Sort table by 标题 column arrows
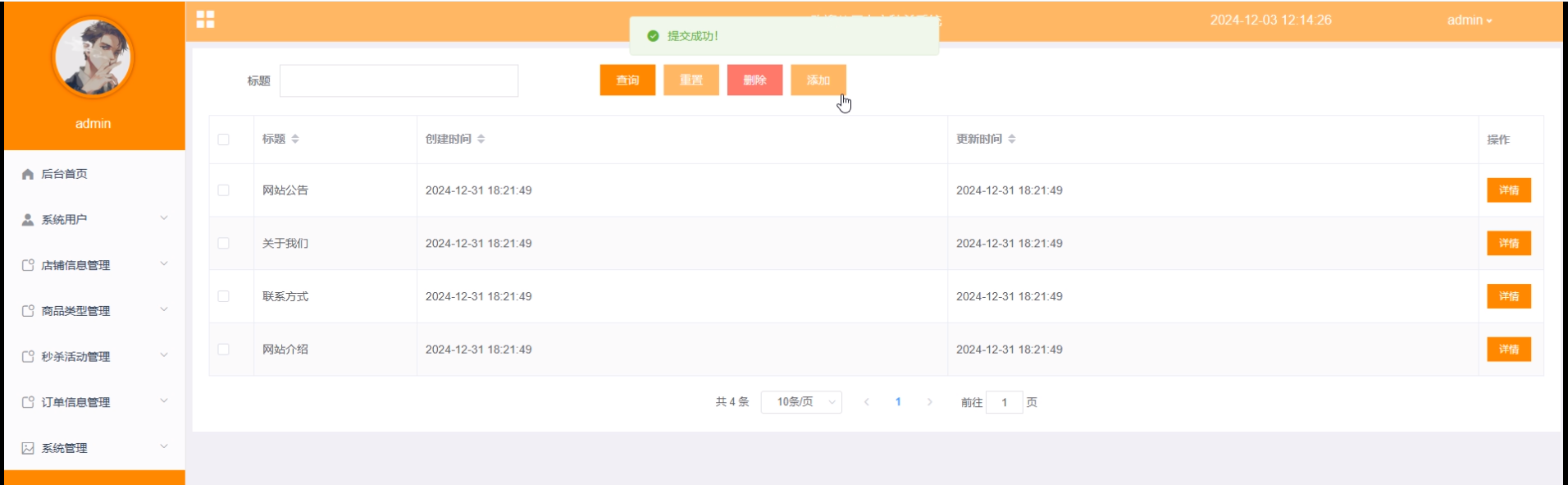This screenshot has height=485, width=1568. click(x=295, y=139)
